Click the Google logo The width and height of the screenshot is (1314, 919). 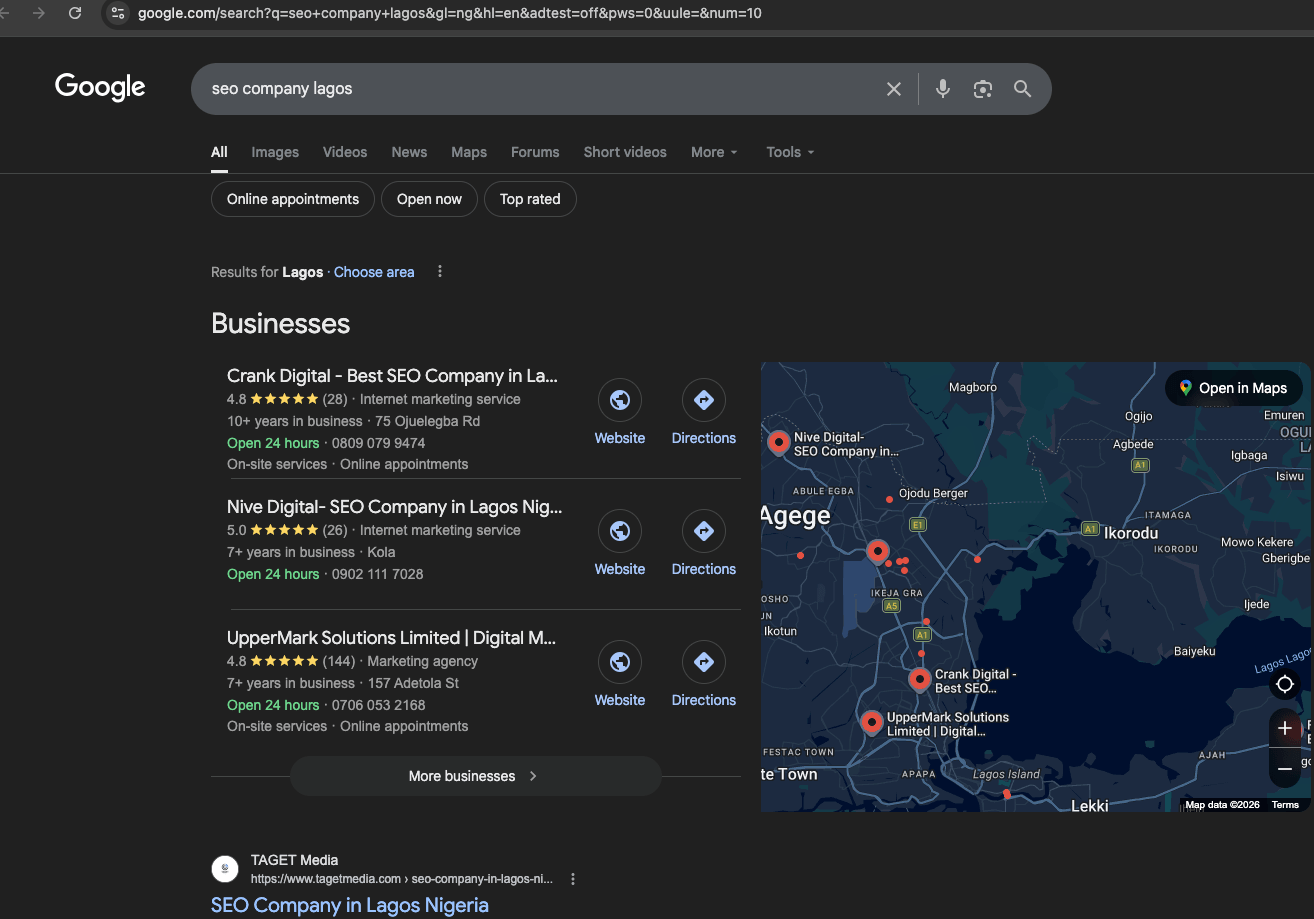coord(100,88)
